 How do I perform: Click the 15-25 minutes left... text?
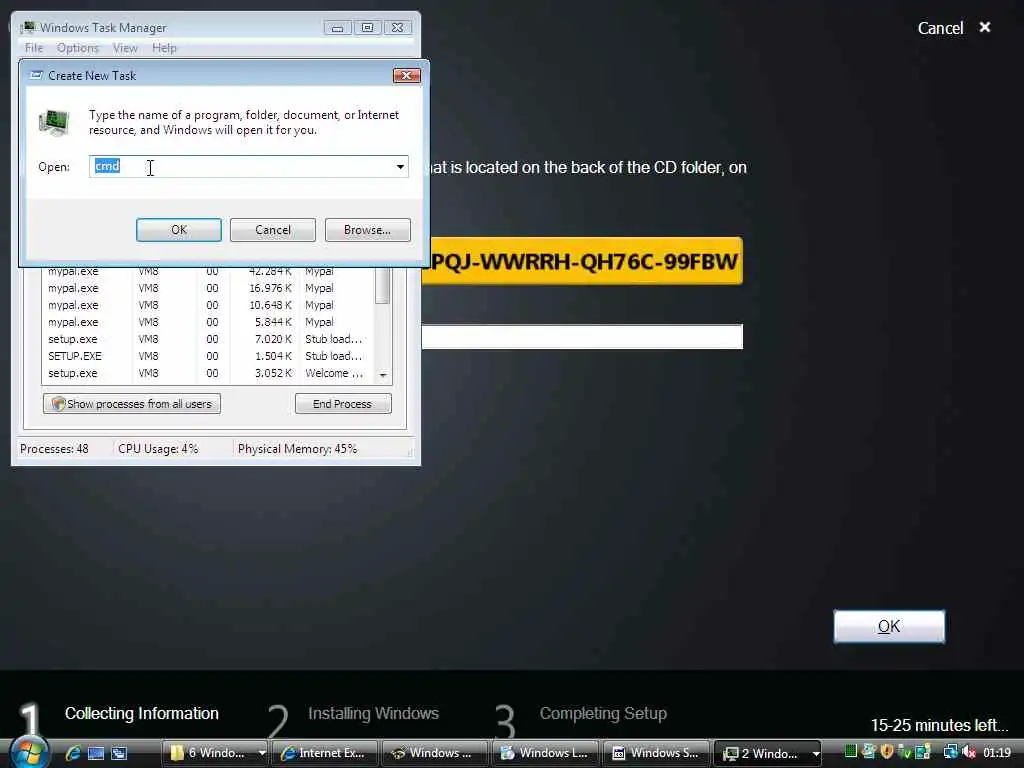(x=939, y=725)
